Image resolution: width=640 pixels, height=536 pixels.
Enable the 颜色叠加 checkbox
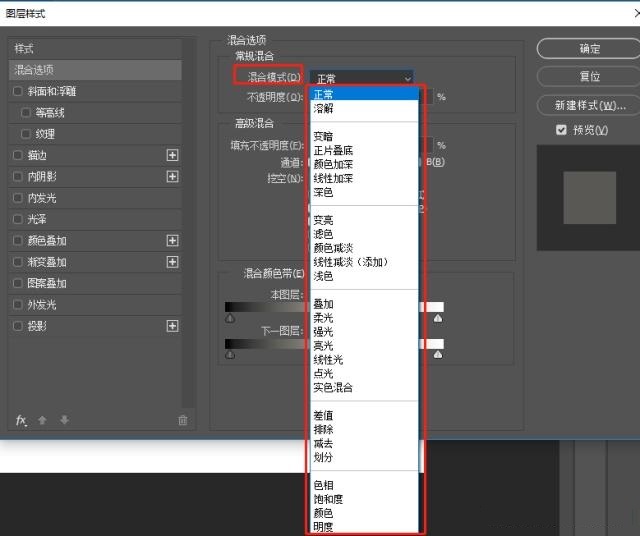click(x=18, y=240)
